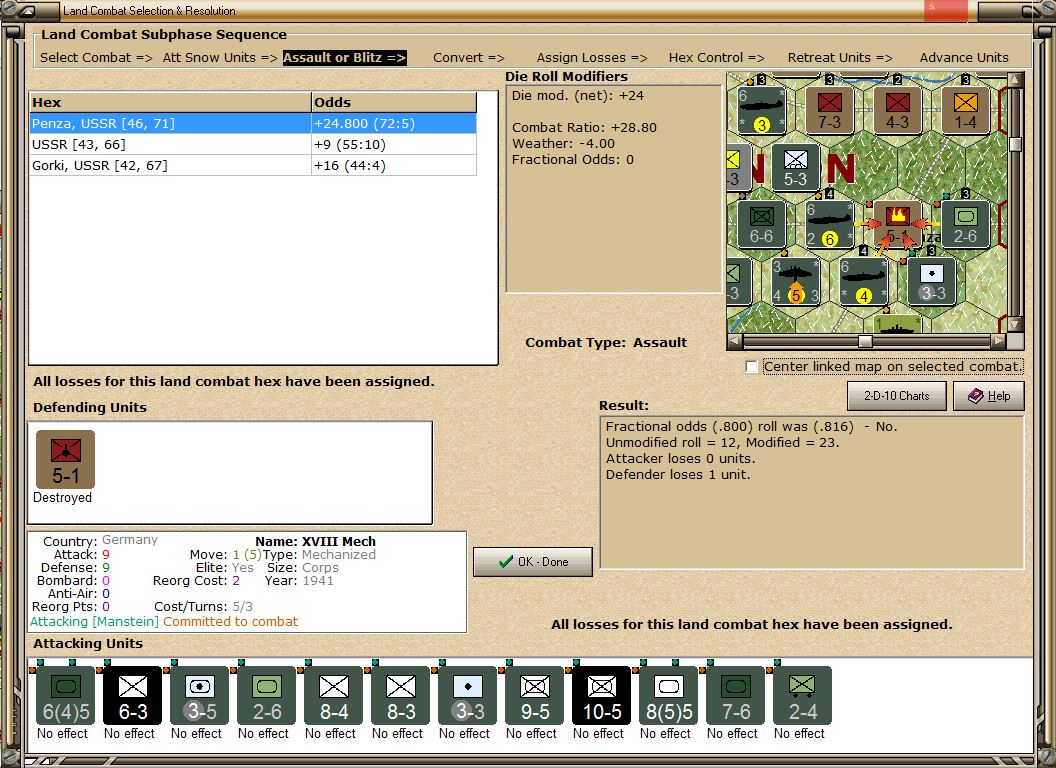
Task: Click the Assign Losses subphase label
Action: click(592, 58)
